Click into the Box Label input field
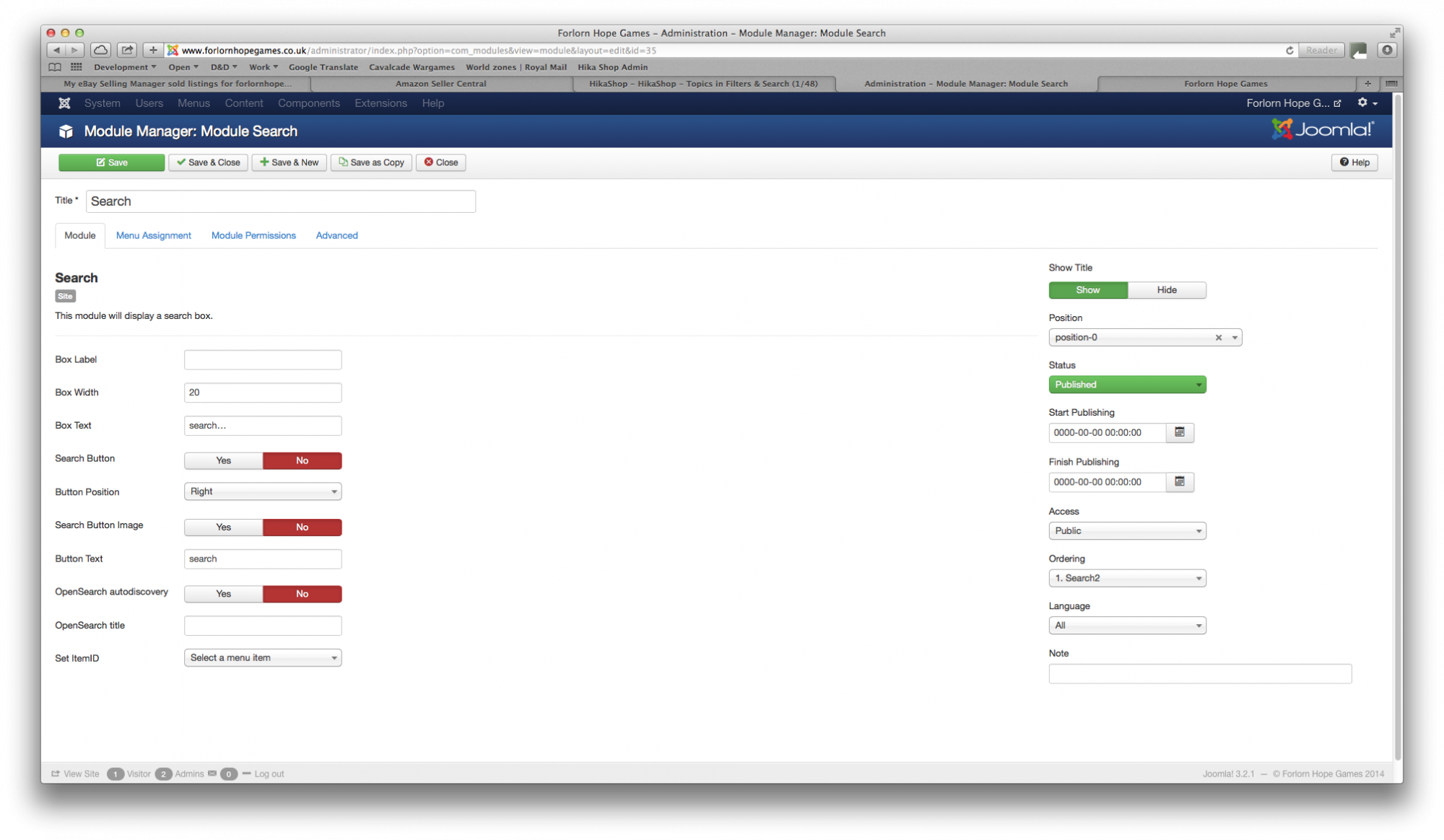 point(263,359)
